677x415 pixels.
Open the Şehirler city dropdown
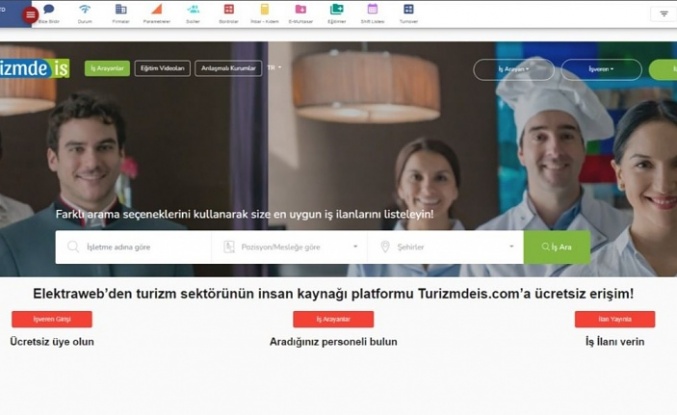pyautogui.click(x=446, y=247)
